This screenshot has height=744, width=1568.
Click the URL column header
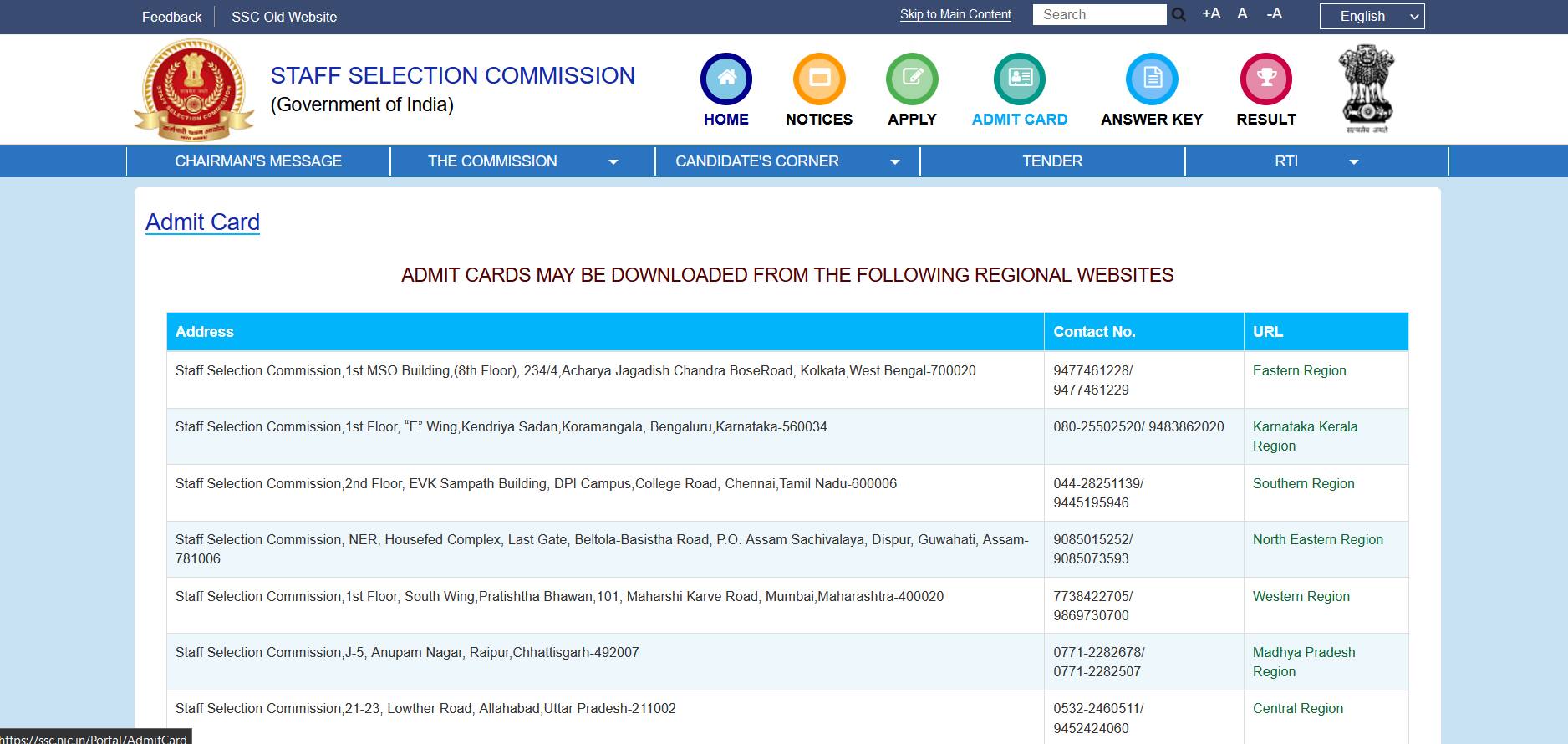[x=1326, y=332]
